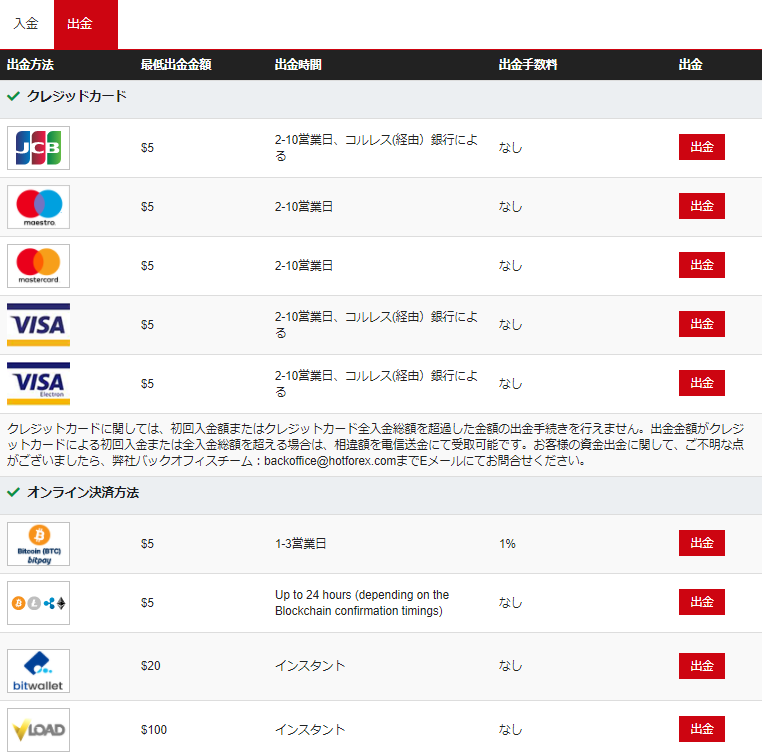Click 出金 button for Maestro row

click(x=702, y=206)
